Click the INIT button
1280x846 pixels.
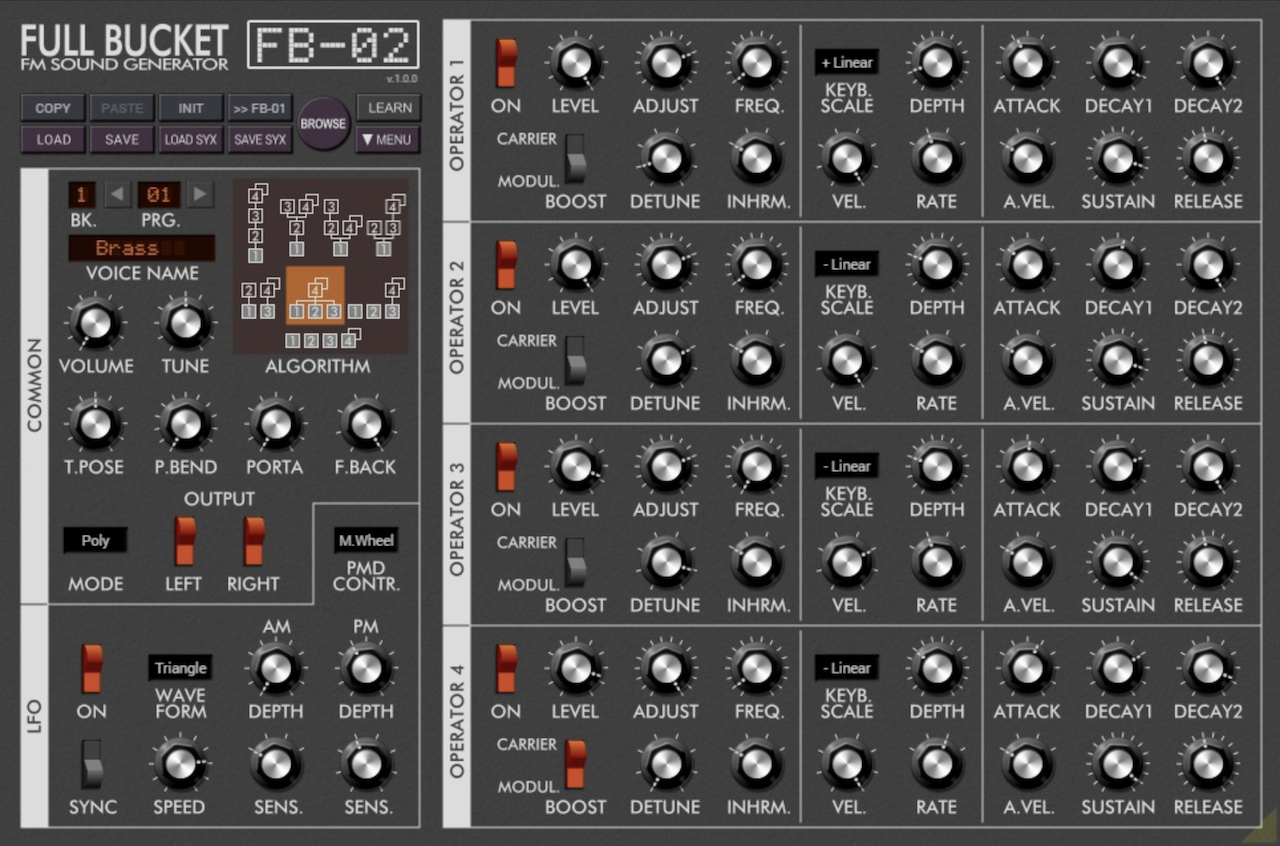[191, 108]
